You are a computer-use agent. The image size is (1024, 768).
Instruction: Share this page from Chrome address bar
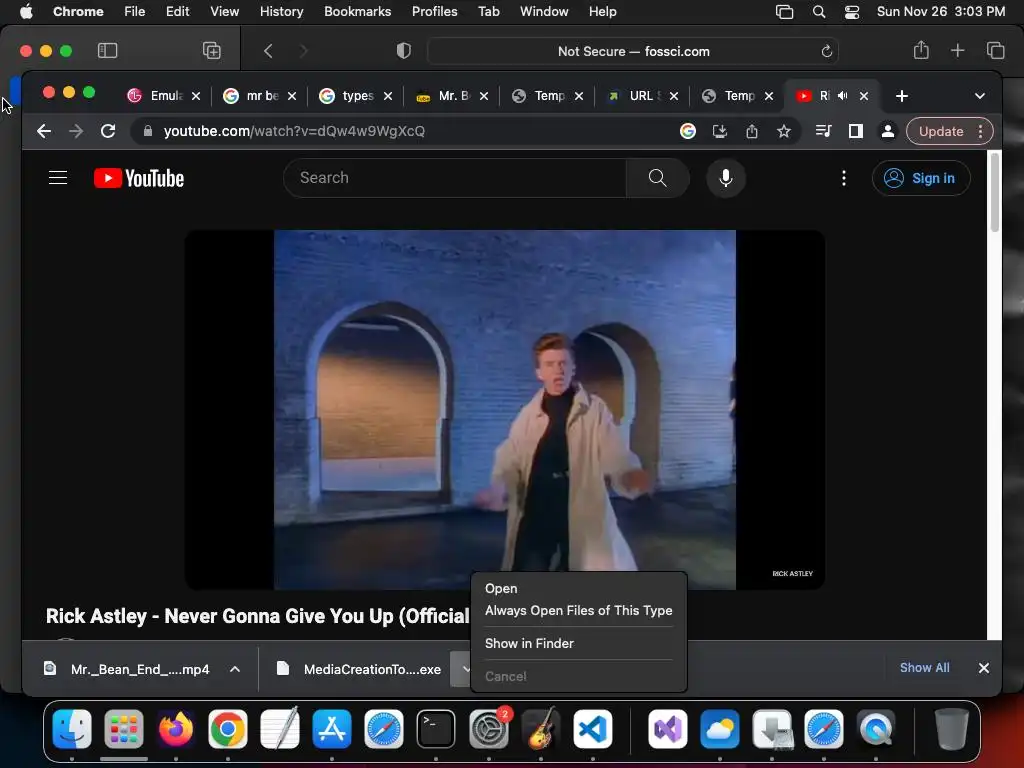[x=752, y=131]
